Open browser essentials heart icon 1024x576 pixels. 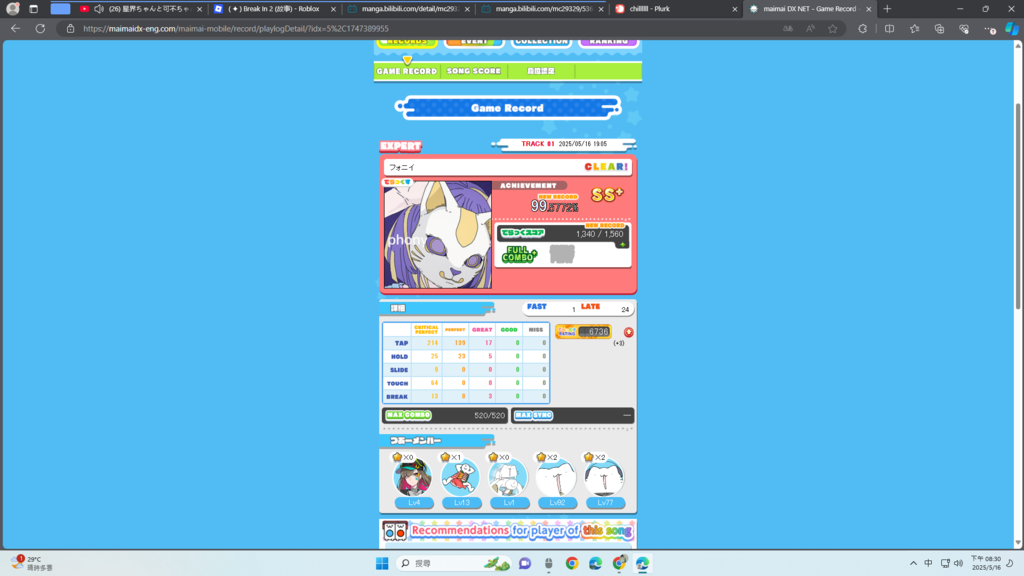pos(964,29)
